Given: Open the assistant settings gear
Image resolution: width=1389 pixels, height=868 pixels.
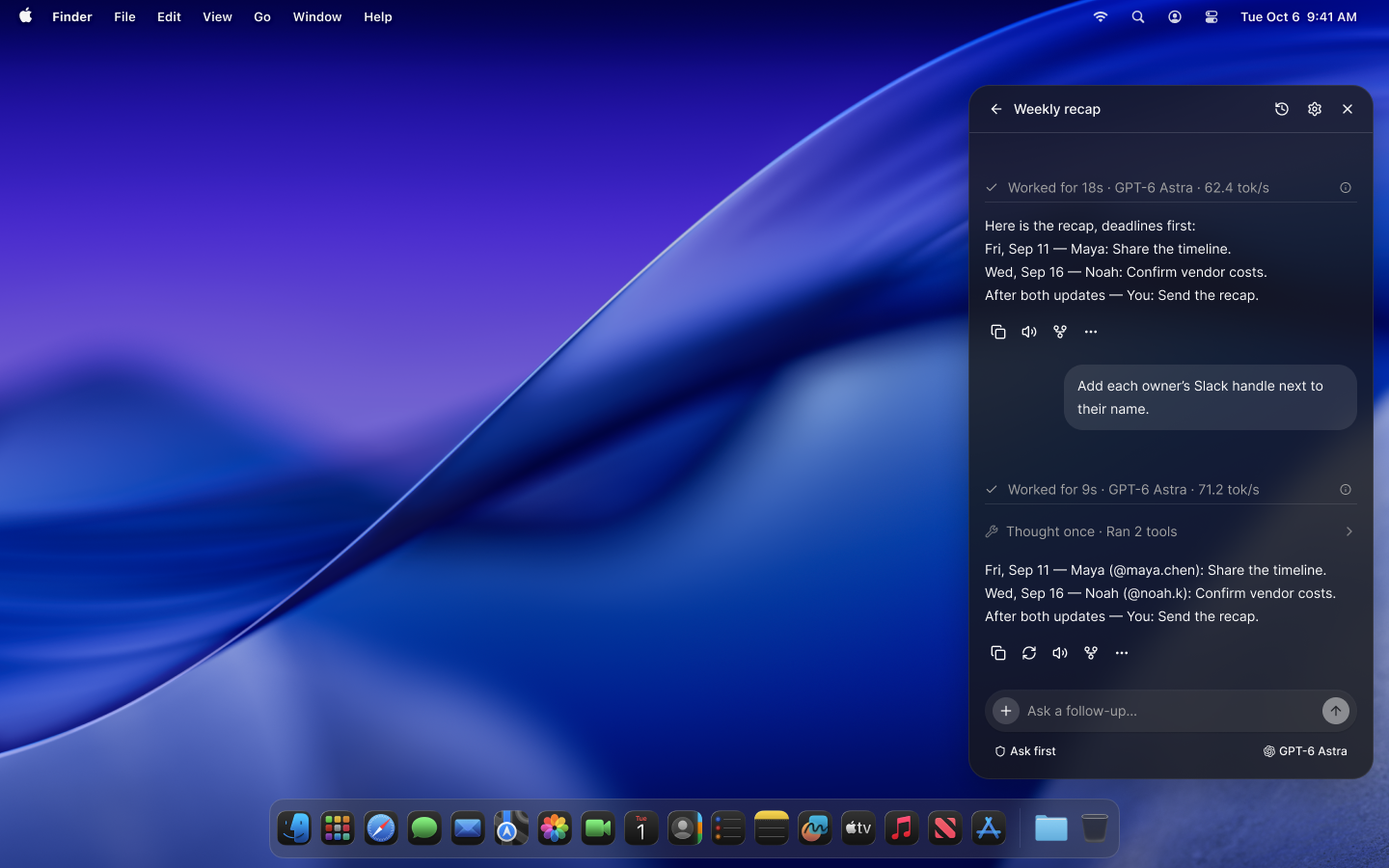Looking at the screenshot, I should [1315, 109].
